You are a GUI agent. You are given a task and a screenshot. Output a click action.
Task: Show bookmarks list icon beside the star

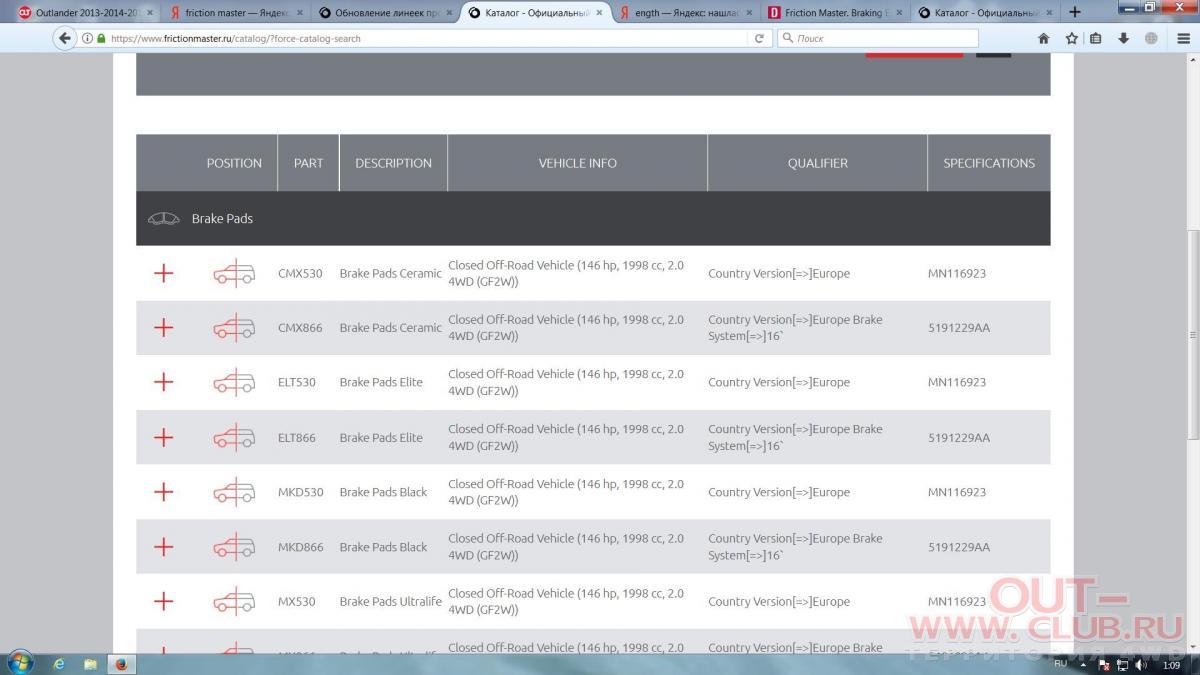pyautogui.click(x=1096, y=38)
